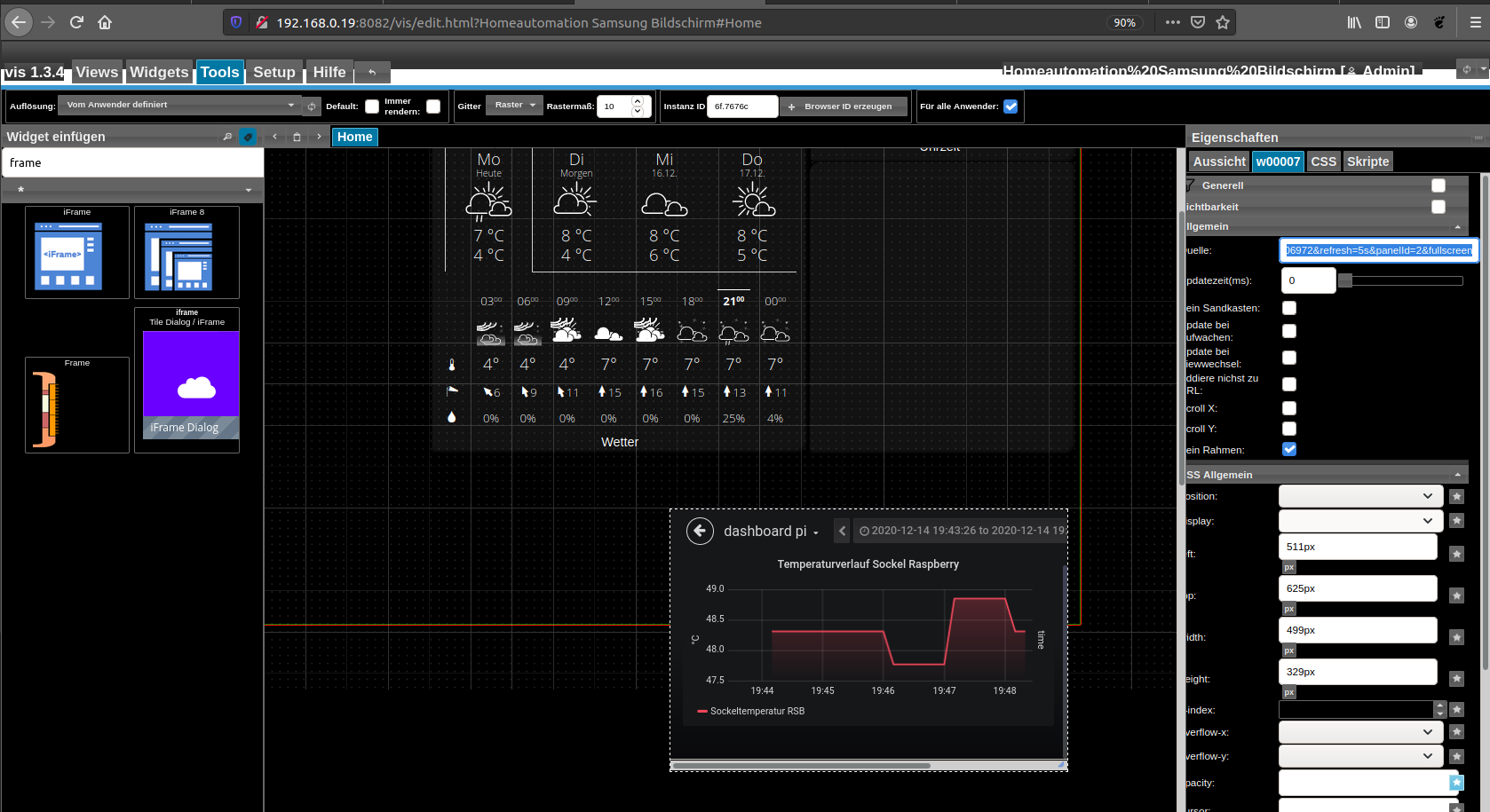Click Browser ID erzeugen button
1490x812 pixels.
click(843, 106)
